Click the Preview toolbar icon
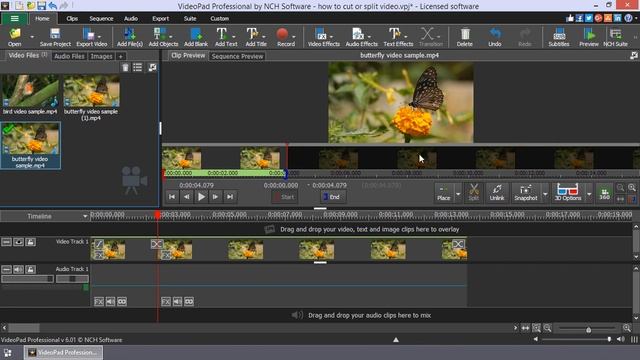 point(589,36)
